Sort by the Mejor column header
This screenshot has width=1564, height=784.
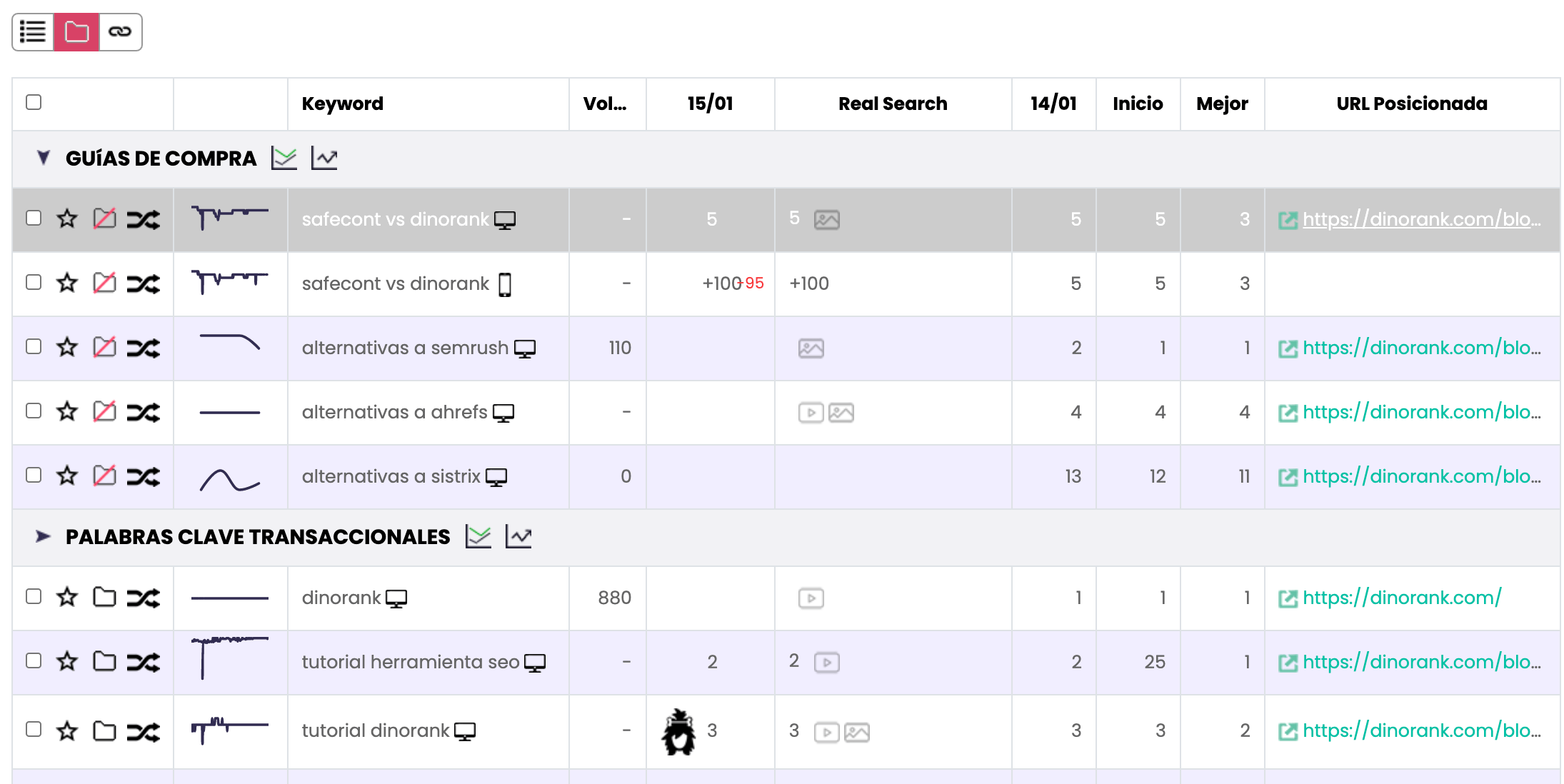[x=1223, y=104]
